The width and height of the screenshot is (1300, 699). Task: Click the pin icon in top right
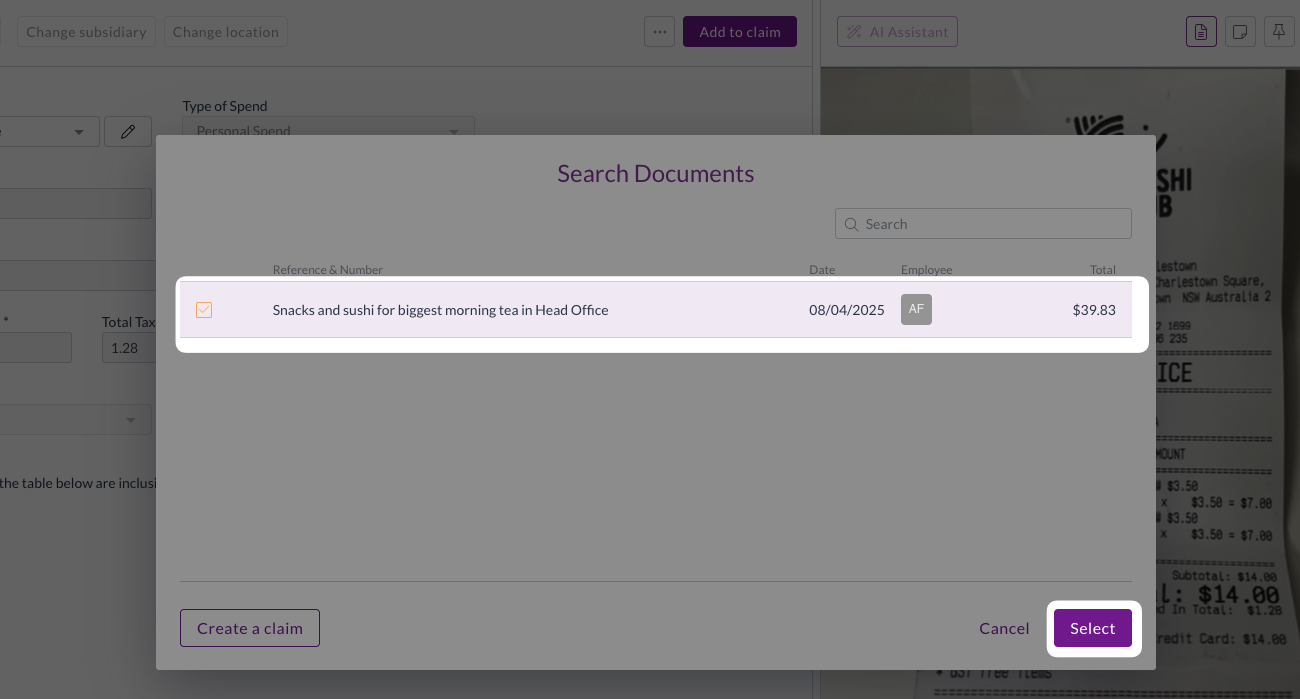pyautogui.click(x=1278, y=32)
